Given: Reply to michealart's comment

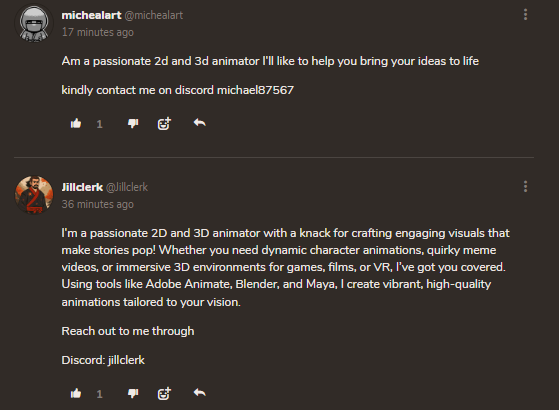Looking at the screenshot, I should [x=200, y=123].
